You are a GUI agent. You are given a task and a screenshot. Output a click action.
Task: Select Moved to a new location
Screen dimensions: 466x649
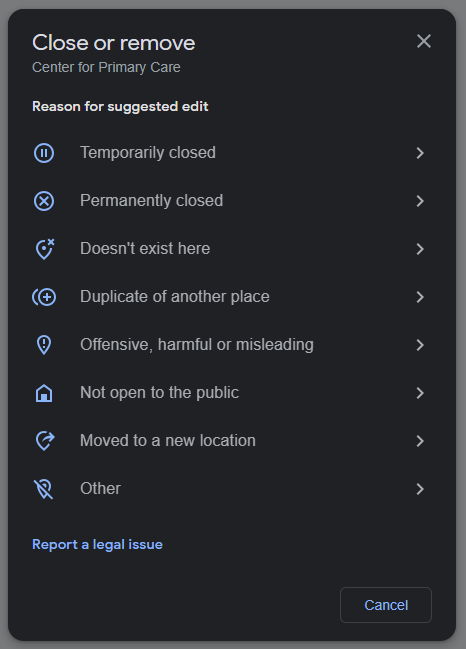(x=232, y=441)
